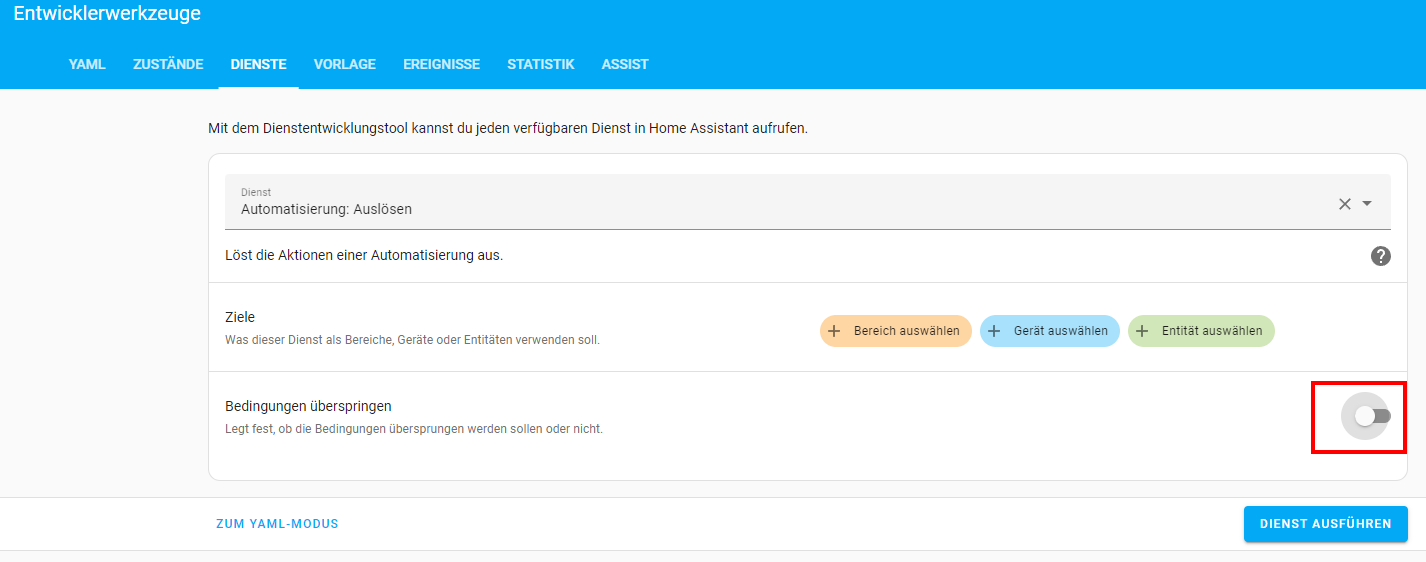1426x562 pixels.
Task: Expand the Dienst dropdown arrow
Action: [x=1367, y=204]
